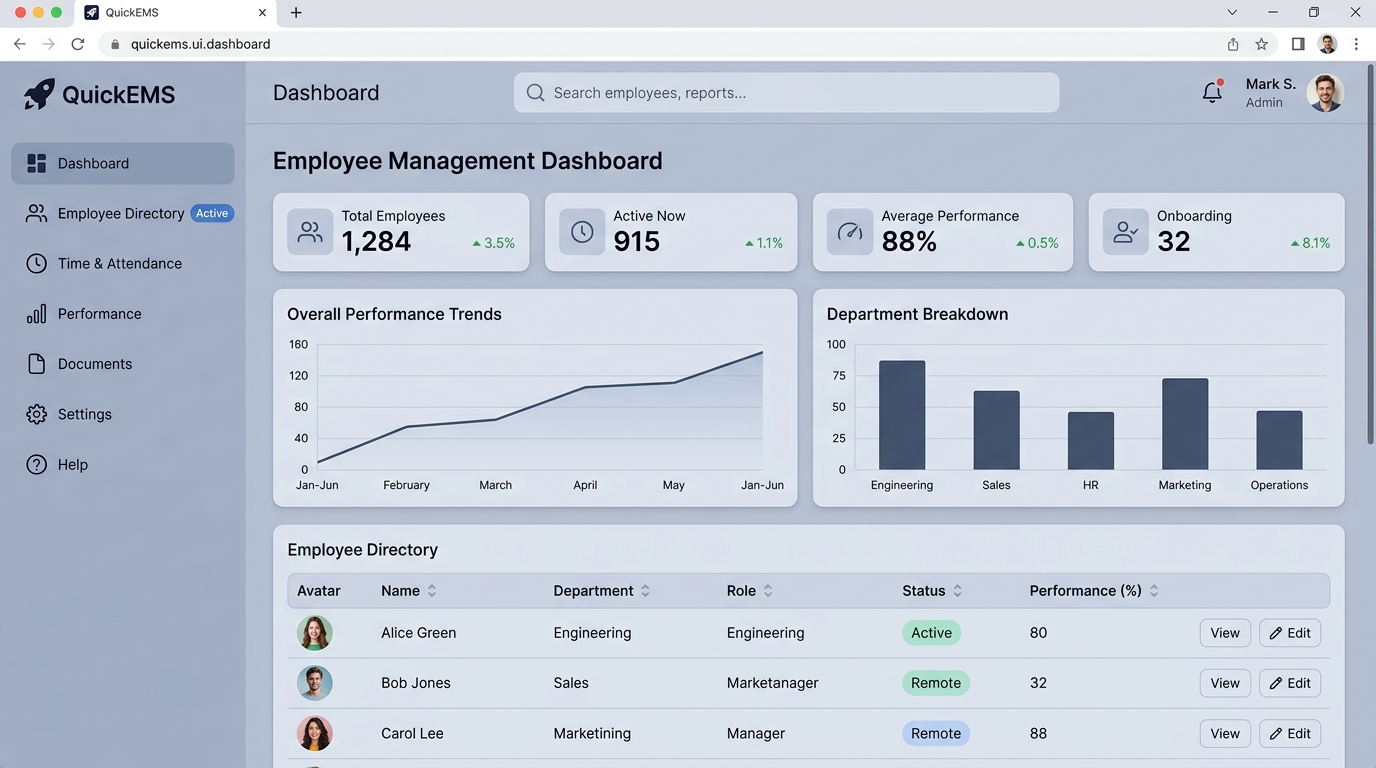Click the search magnifier icon
The width and height of the screenshot is (1376, 768).
coord(536,93)
